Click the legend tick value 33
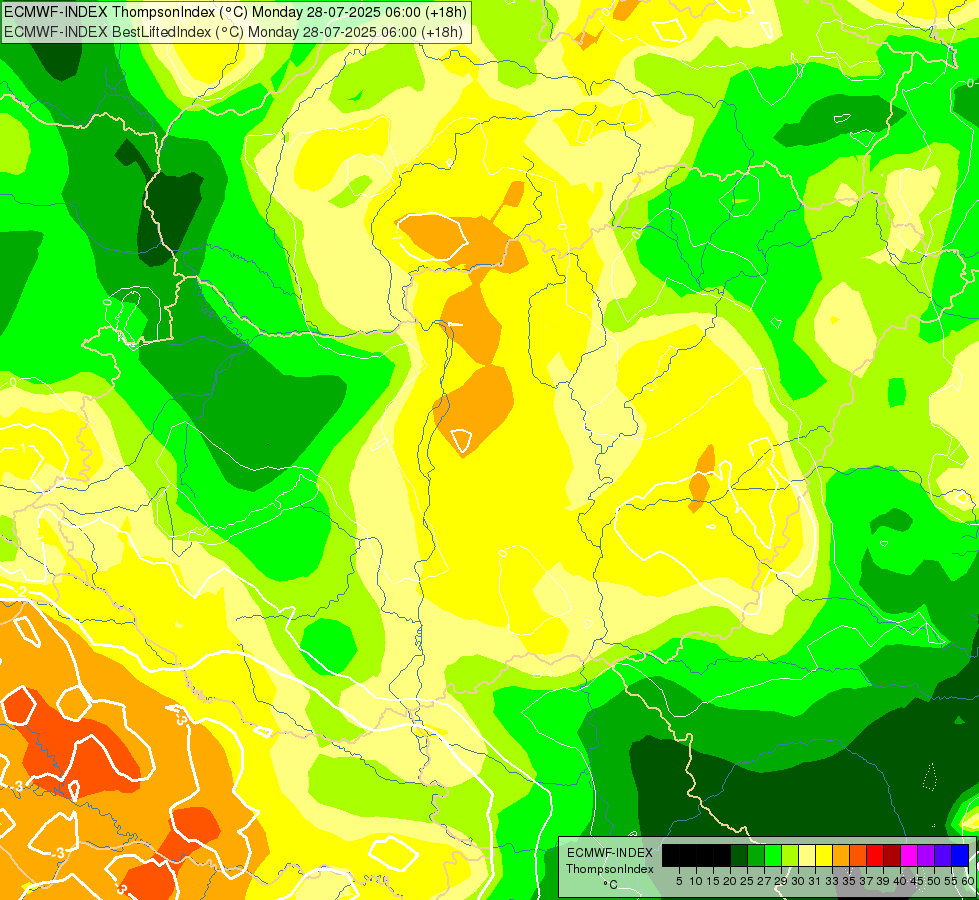 click(x=832, y=881)
